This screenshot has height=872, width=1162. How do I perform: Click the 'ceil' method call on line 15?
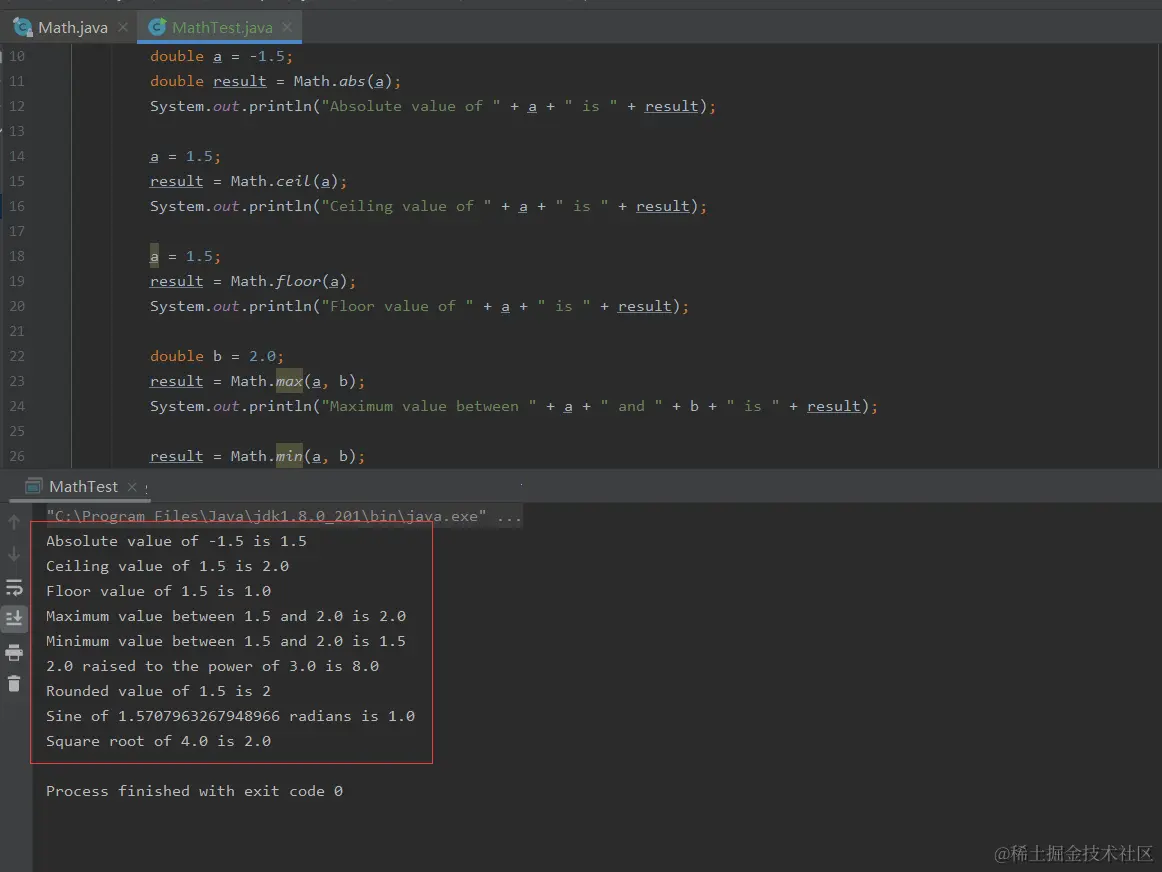293,182
